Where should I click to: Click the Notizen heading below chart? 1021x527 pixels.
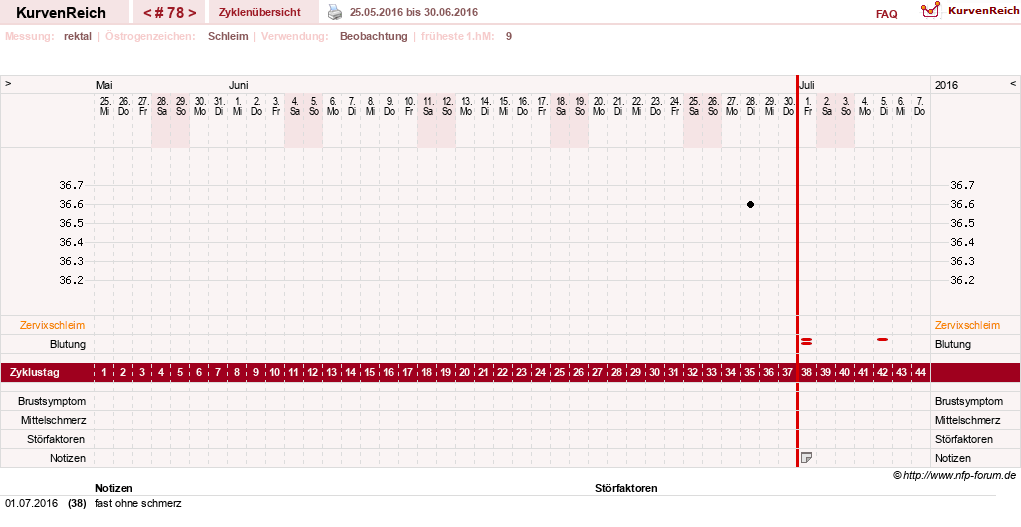(114, 488)
